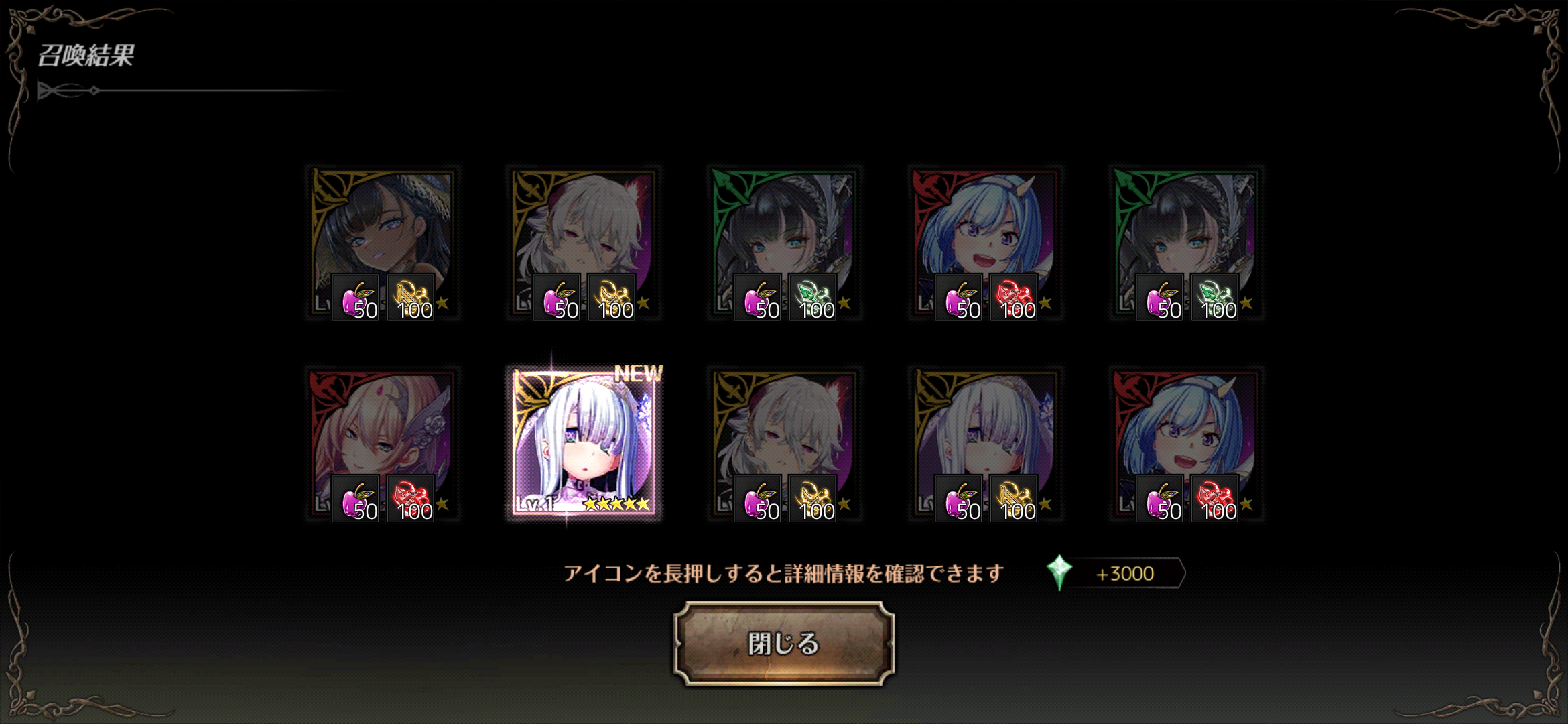The height and width of the screenshot is (724, 1568).
Task: Select the blonde character in the bottom row
Action: pyautogui.click(x=383, y=442)
